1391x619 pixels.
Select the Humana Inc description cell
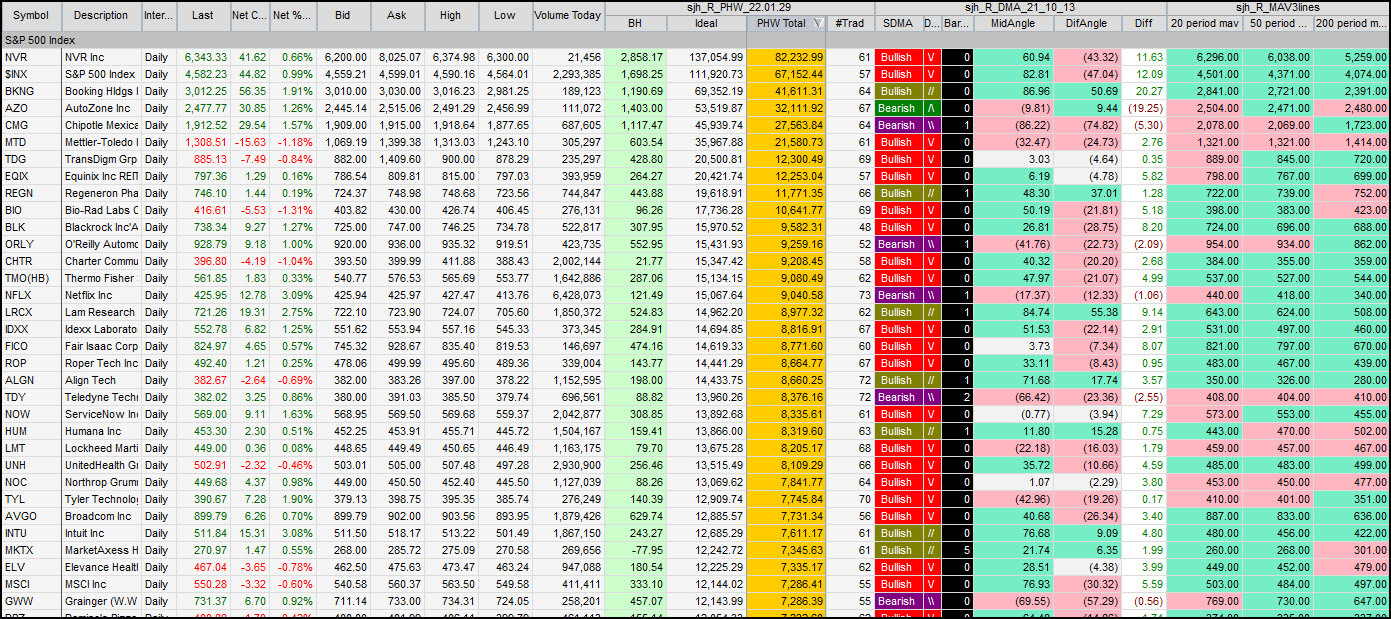click(x=101, y=431)
